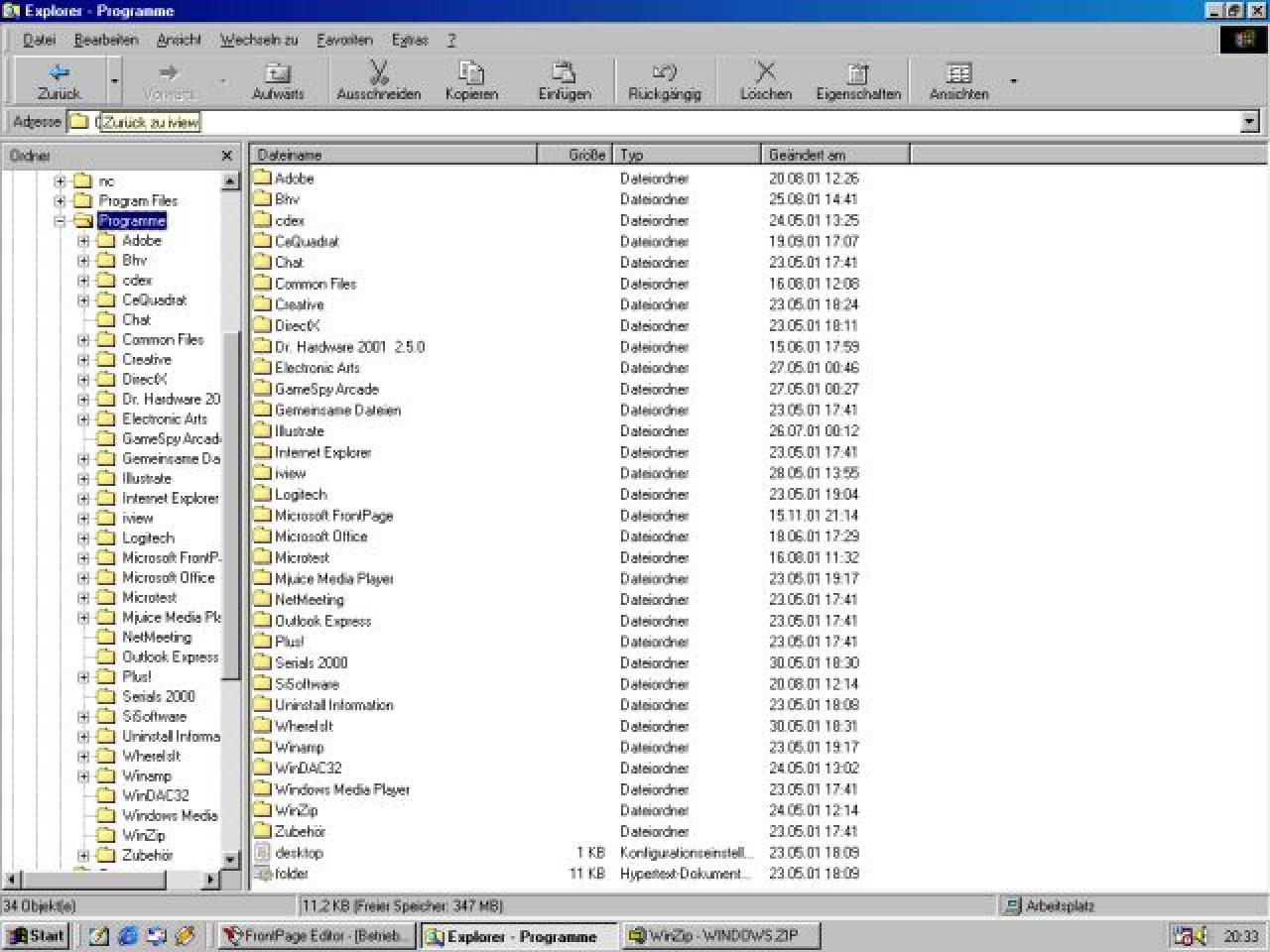Close the Ordner pane
This screenshot has width=1270, height=952.
[226, 156]
